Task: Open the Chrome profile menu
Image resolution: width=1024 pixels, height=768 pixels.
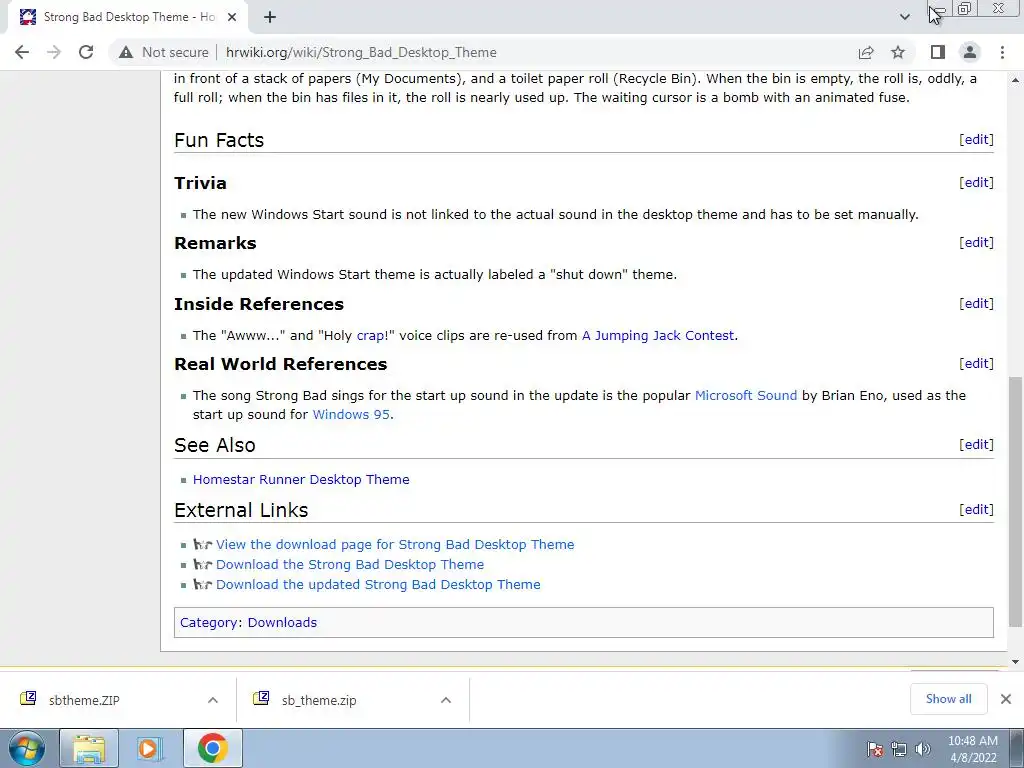Action: 970,52
